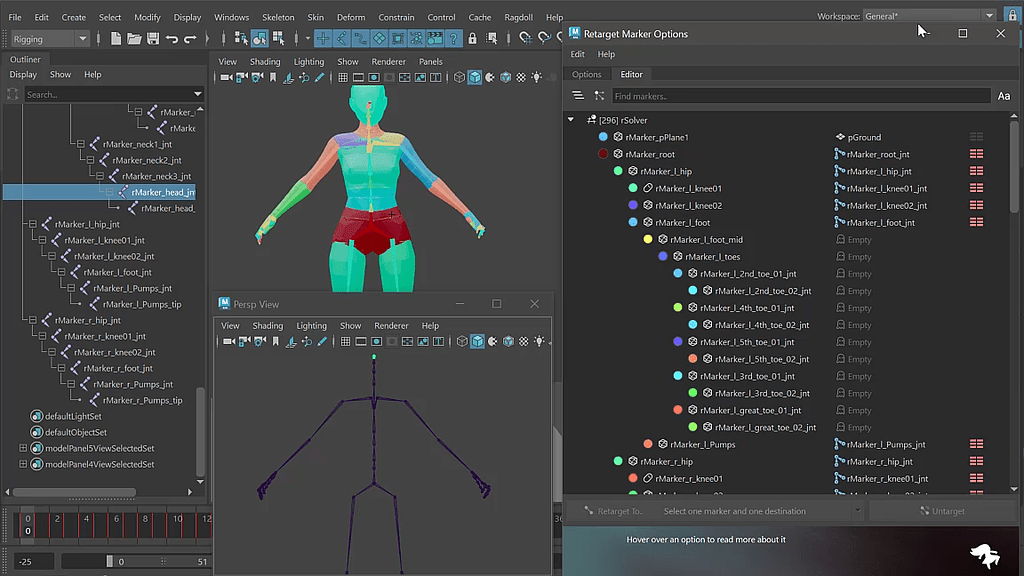Open the Find markers search filter icon
Screen dimensions: 1024x576
pyautogui.click(x=578, y=95)
